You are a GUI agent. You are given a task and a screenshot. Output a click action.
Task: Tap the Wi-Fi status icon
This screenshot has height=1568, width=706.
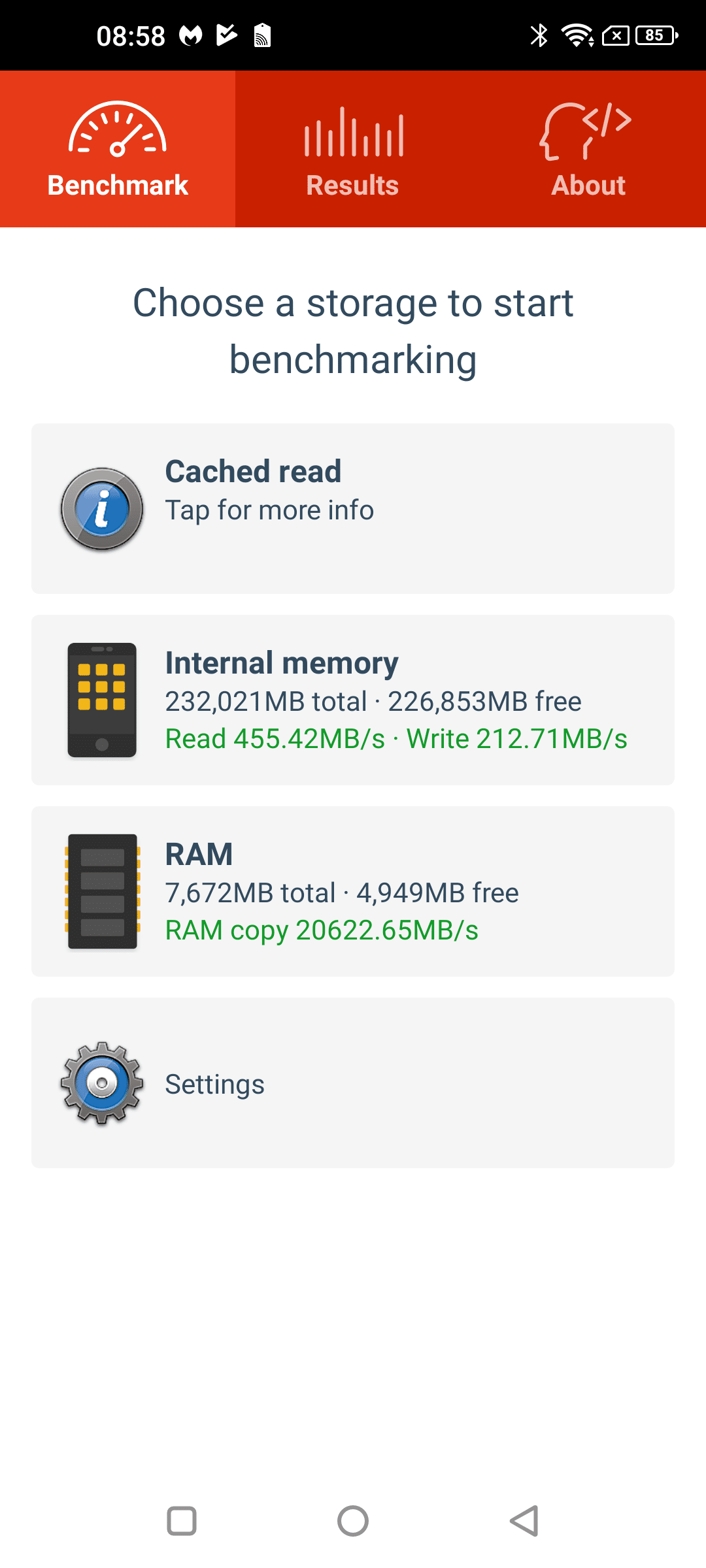click(x=577, y=35)
